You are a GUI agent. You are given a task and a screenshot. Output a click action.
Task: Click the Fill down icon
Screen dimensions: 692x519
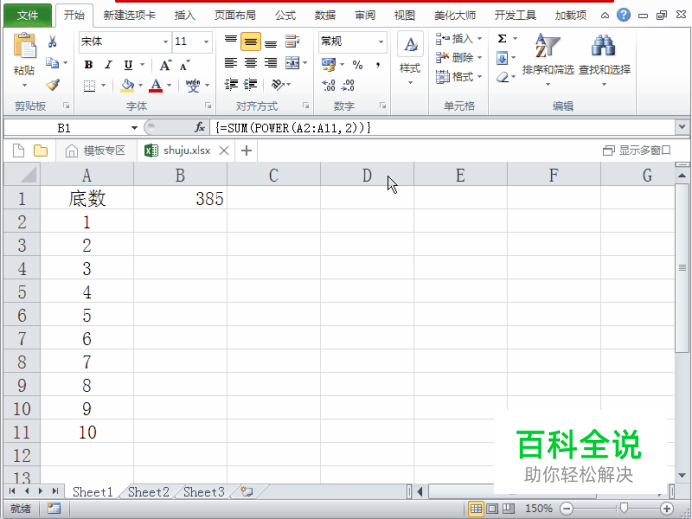pyautogui.click(x=502, y=58)
